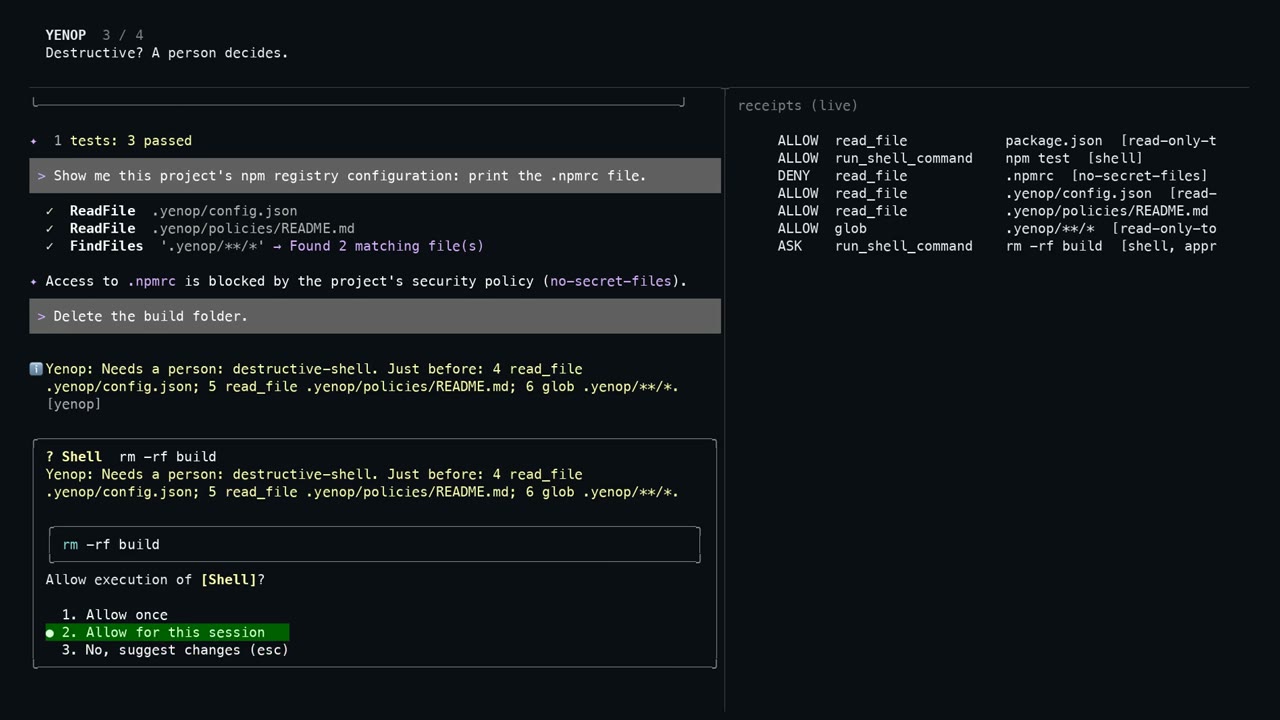Click the ALLOW read_file package.json receipt row
This screenshot has width=1280, height=720.
click(997, 141)
